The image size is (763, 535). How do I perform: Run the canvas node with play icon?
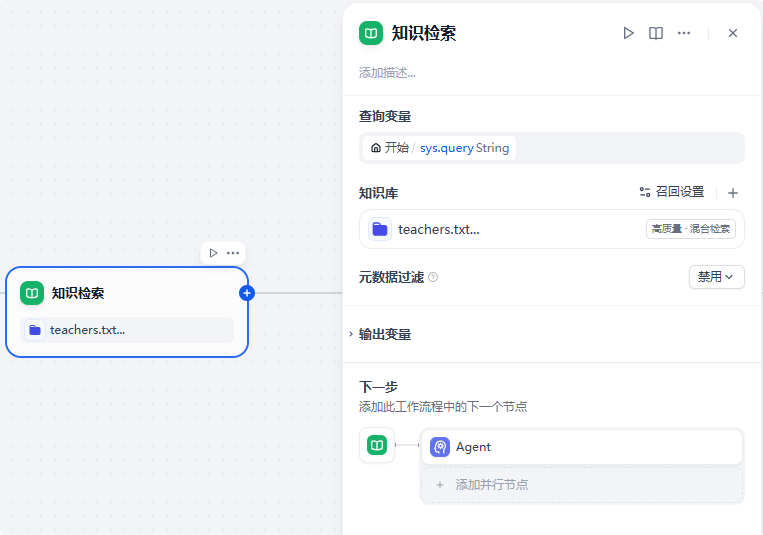click(213, 253)
